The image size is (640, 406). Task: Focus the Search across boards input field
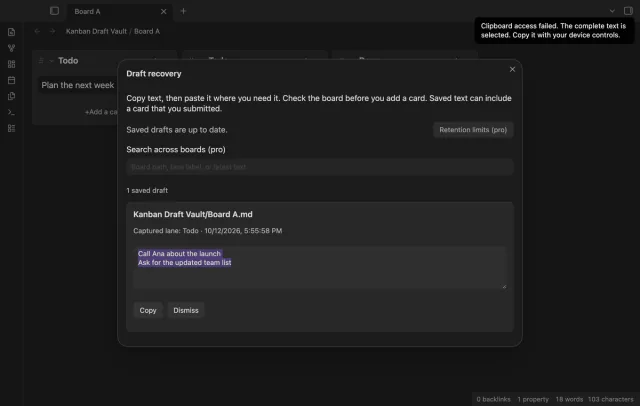click(x=320, y=167)
